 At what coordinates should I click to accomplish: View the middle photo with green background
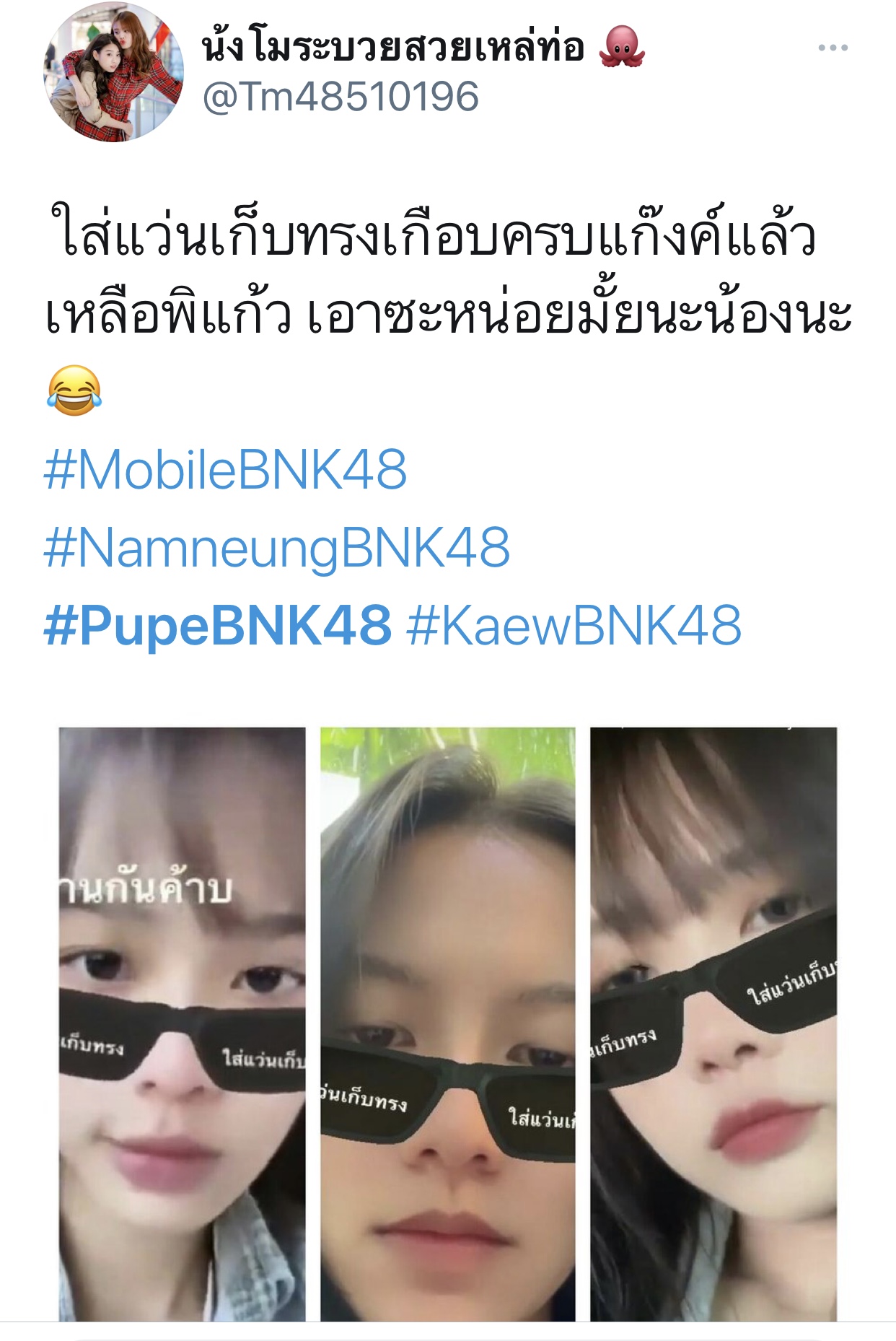(x=448, y=1024)
